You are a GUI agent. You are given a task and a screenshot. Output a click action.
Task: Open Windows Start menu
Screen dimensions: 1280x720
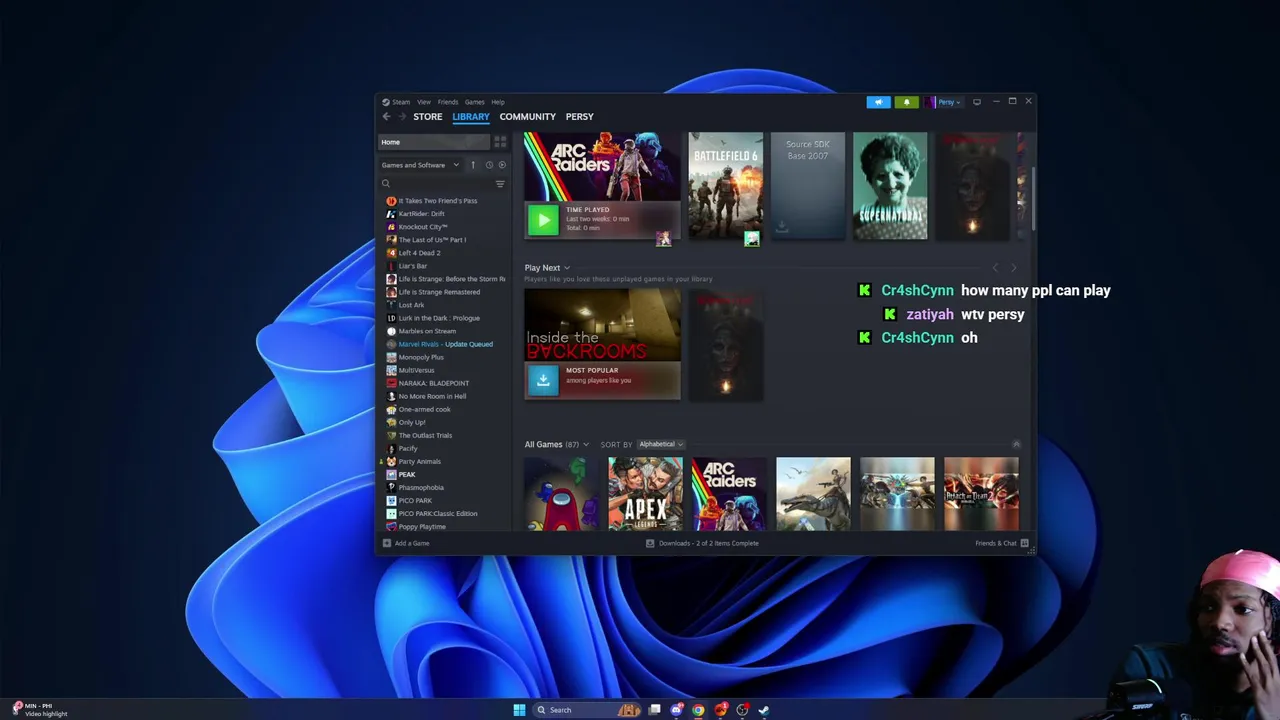pyautogui.click(x=519, y=710)
